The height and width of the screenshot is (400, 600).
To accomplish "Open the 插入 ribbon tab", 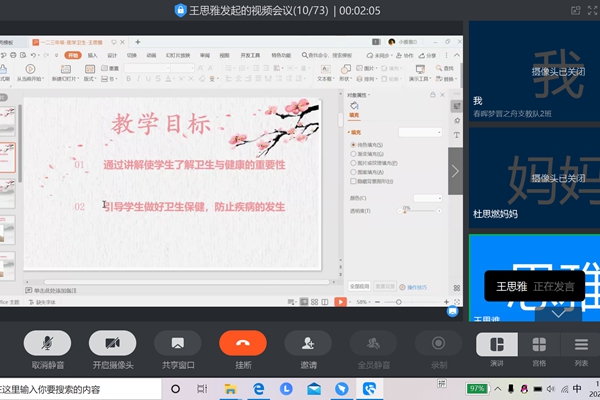I will tap(92, 56).
